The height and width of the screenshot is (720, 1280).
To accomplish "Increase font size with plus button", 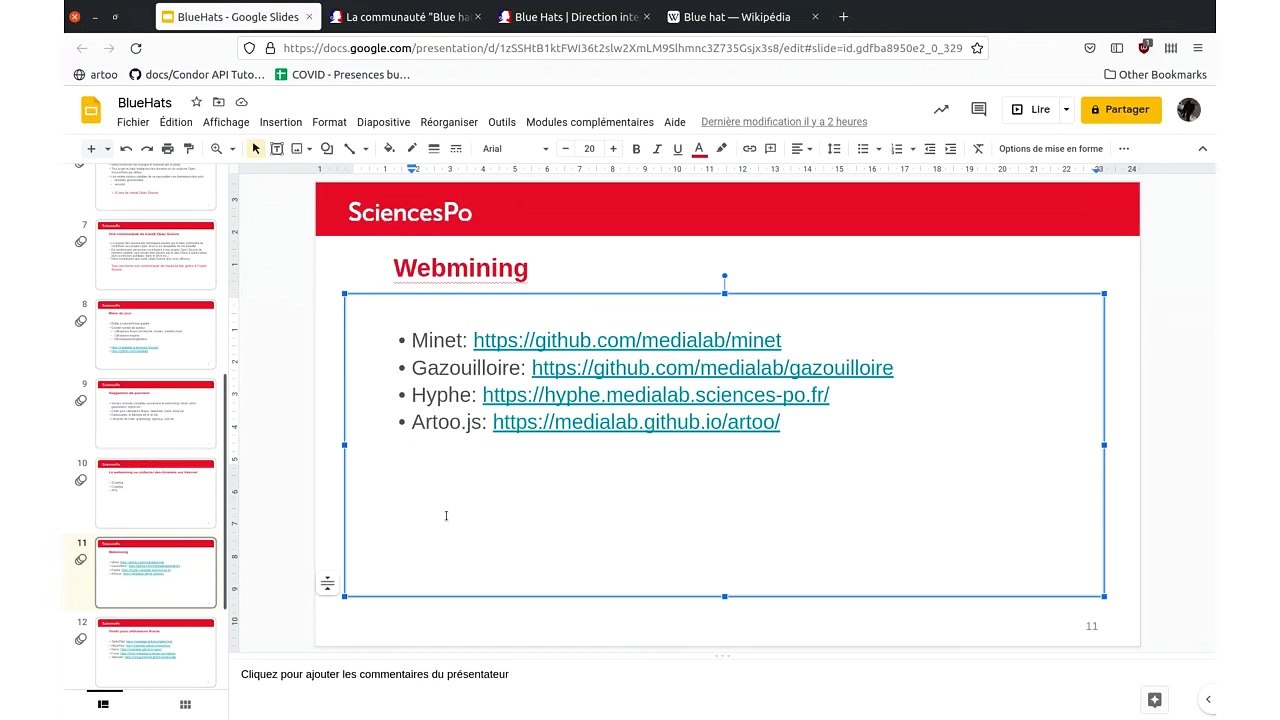I will pyautogui.click(x=613, y=149).
